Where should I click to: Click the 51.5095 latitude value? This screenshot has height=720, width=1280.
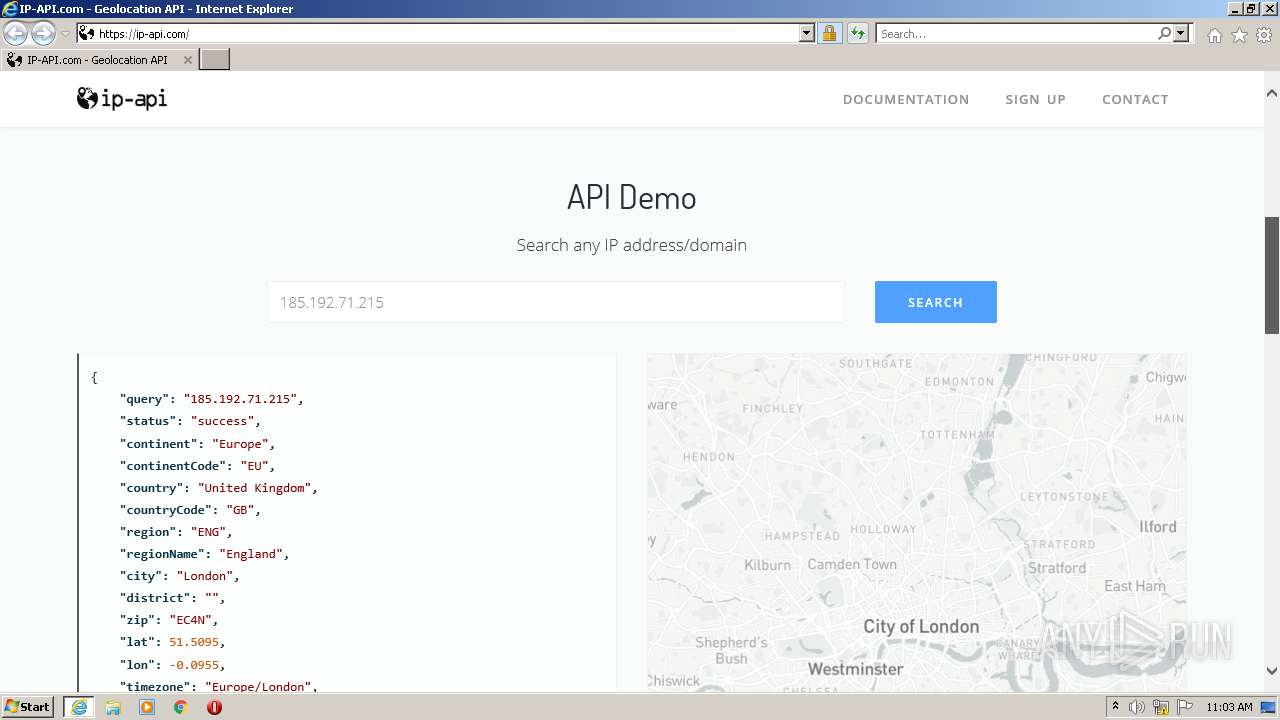tap(194, 642)
